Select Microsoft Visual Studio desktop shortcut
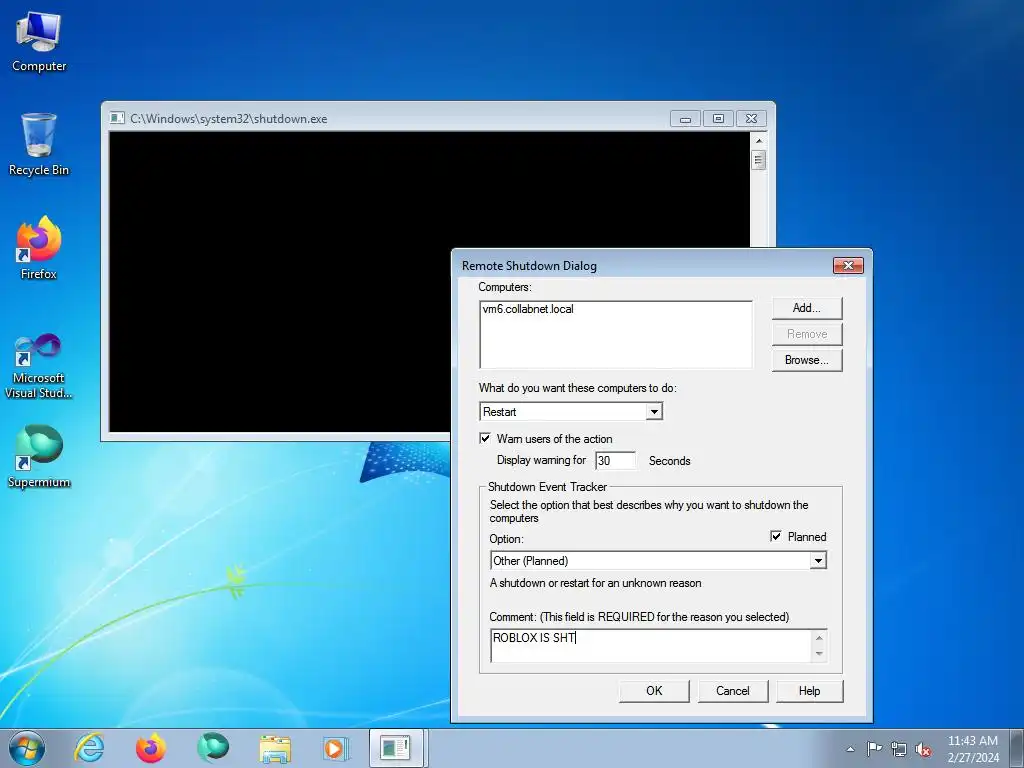Viewport: 1024px width, 768px height. pyautogui.click(x=39, y=366)
